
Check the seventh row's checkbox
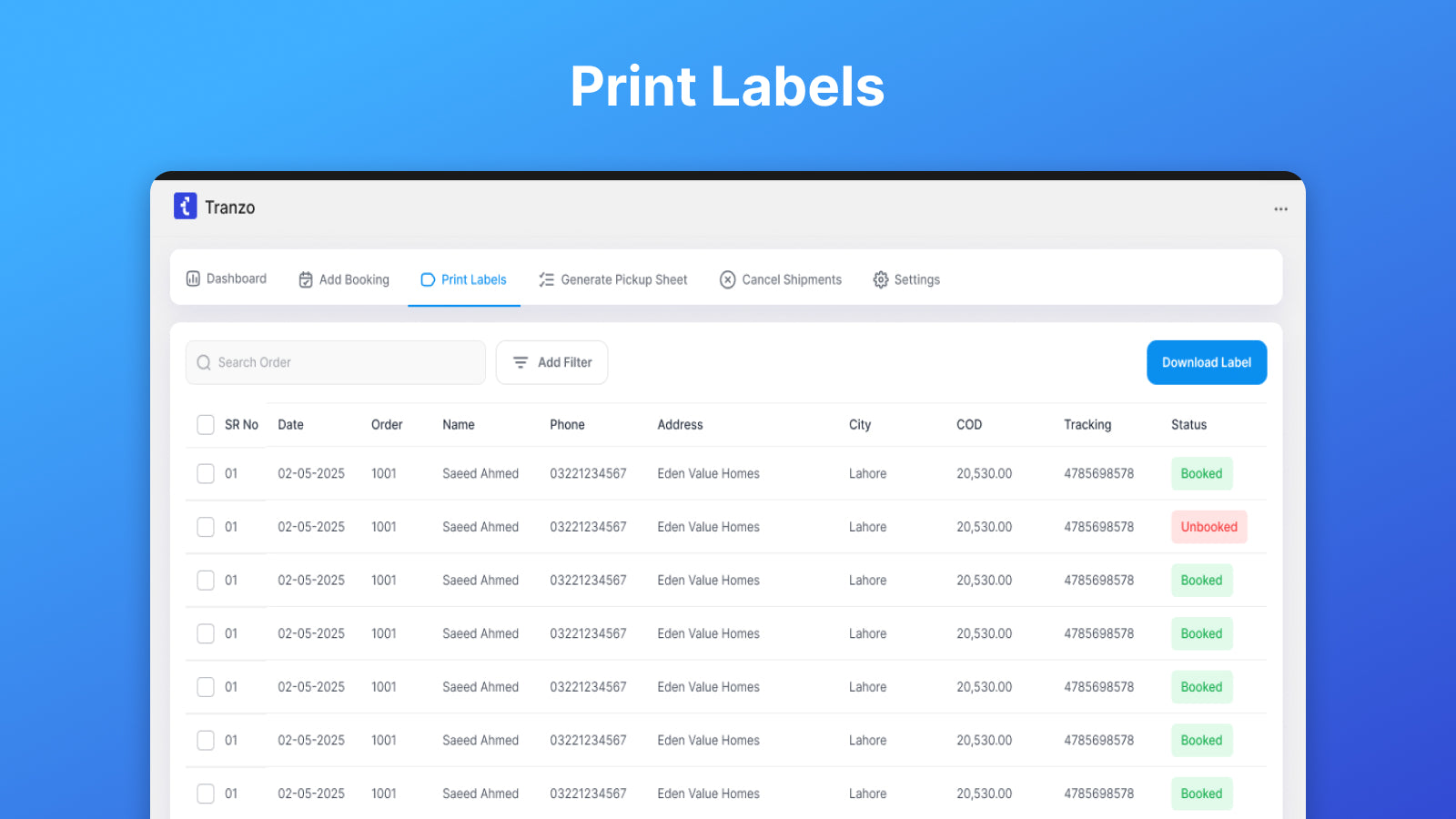pyautogui.click(x=206, y=794)
